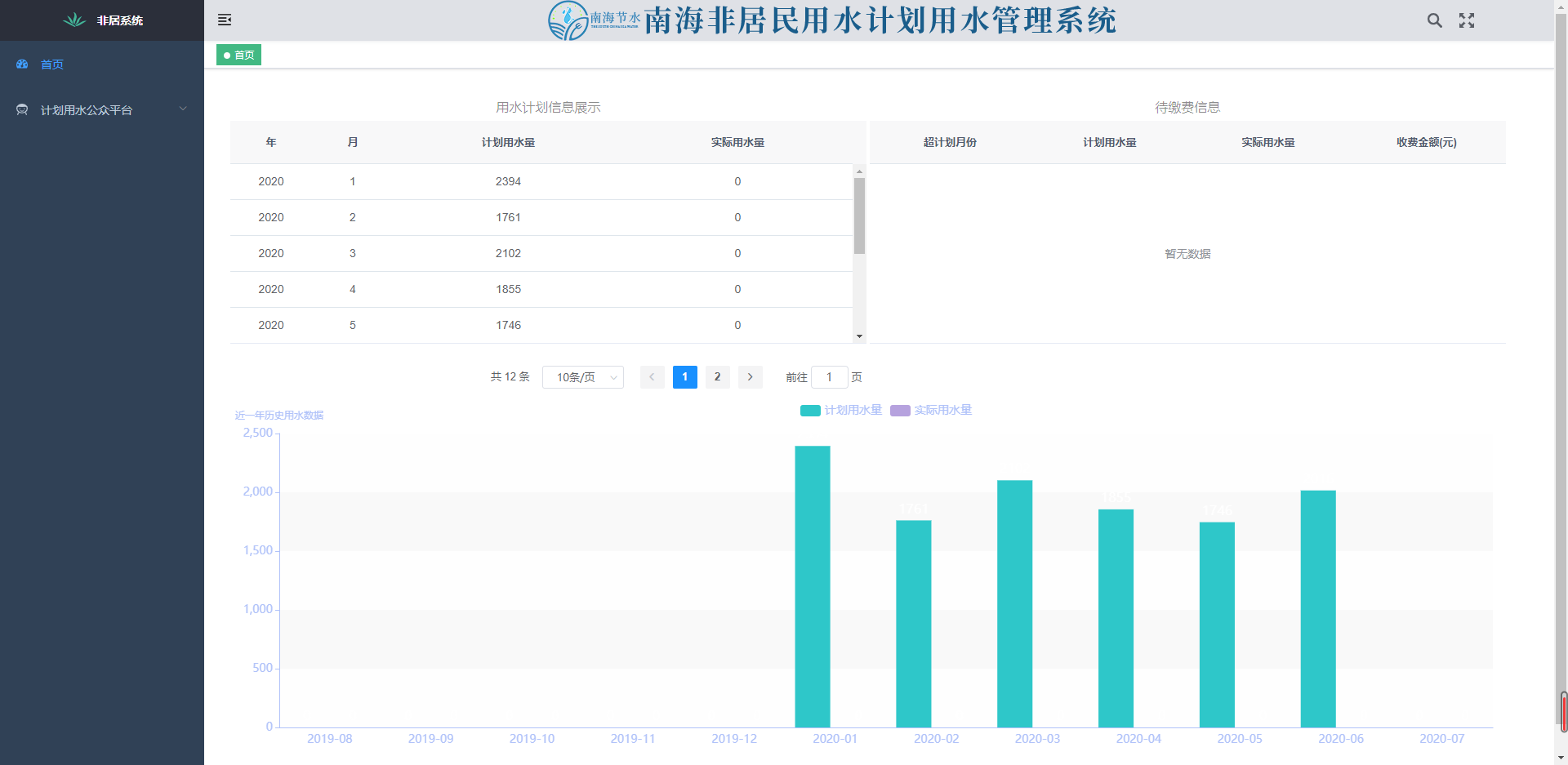Toggle the 计划用水量 legend swatch
Image resolution: width=1568 pixels, height=765 pixels.
[x=810, y=411]
